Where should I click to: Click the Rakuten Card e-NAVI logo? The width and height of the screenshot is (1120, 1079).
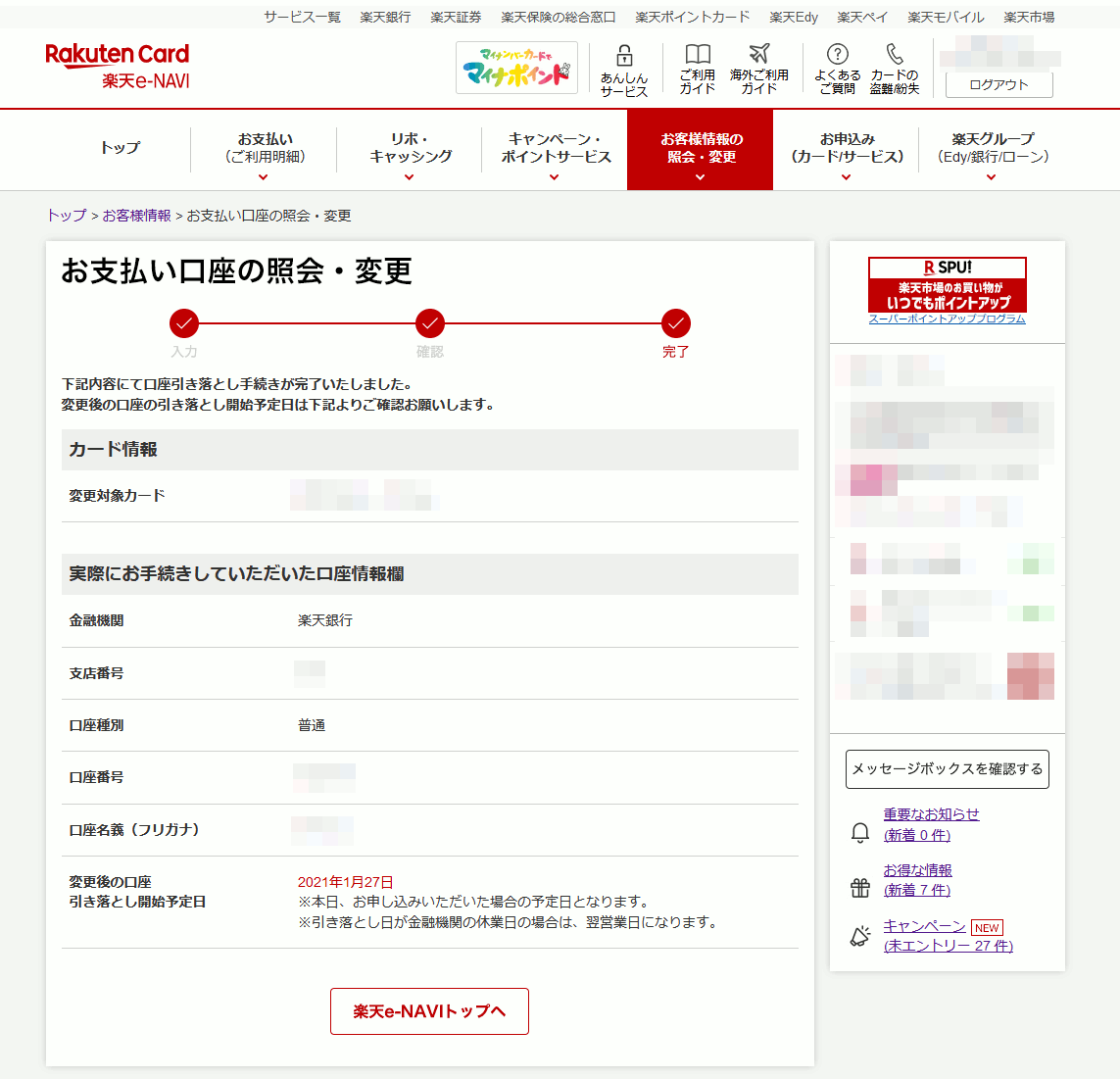tap(118, 66)
